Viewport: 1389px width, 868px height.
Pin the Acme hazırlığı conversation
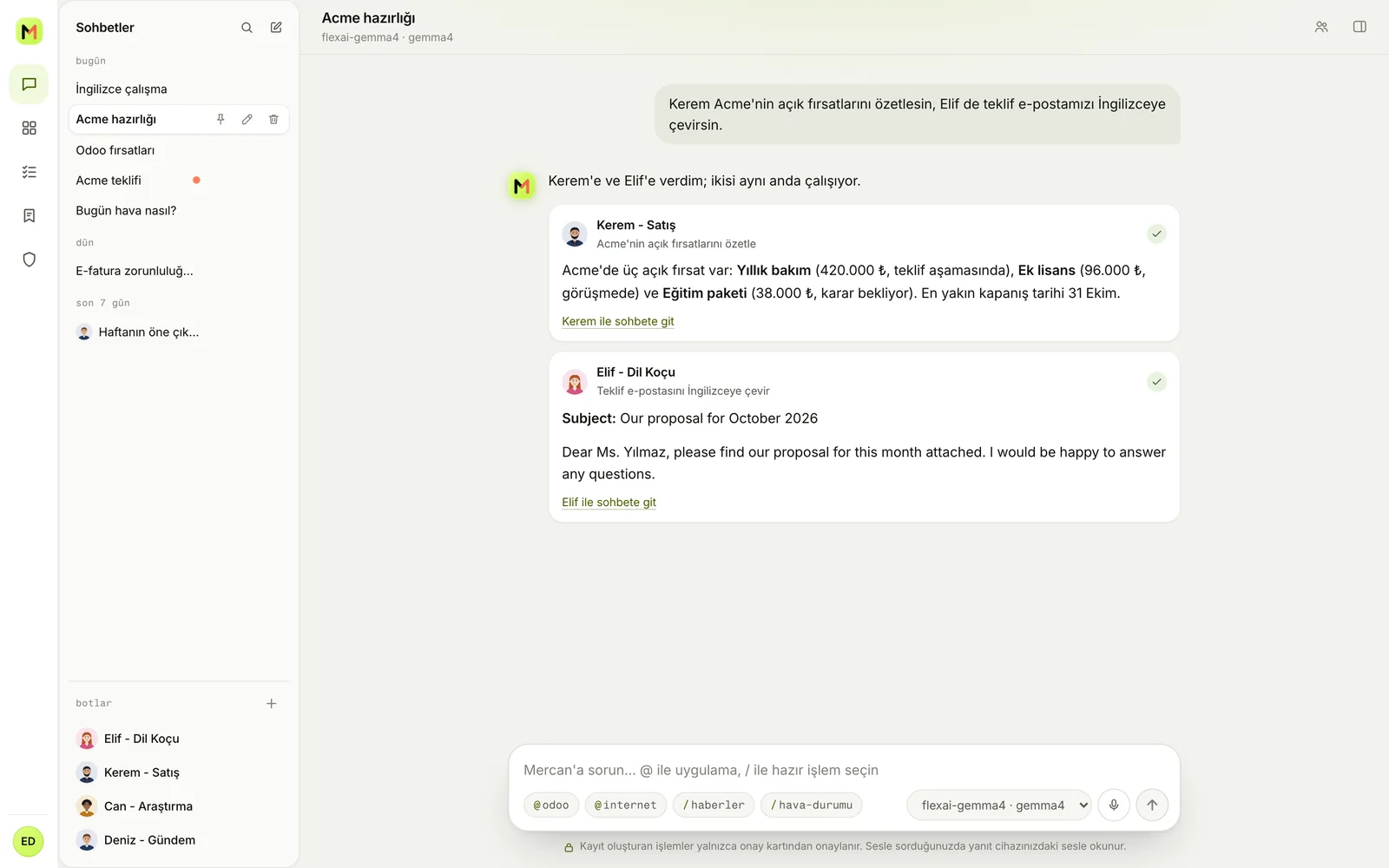click(x=221, y=120)
